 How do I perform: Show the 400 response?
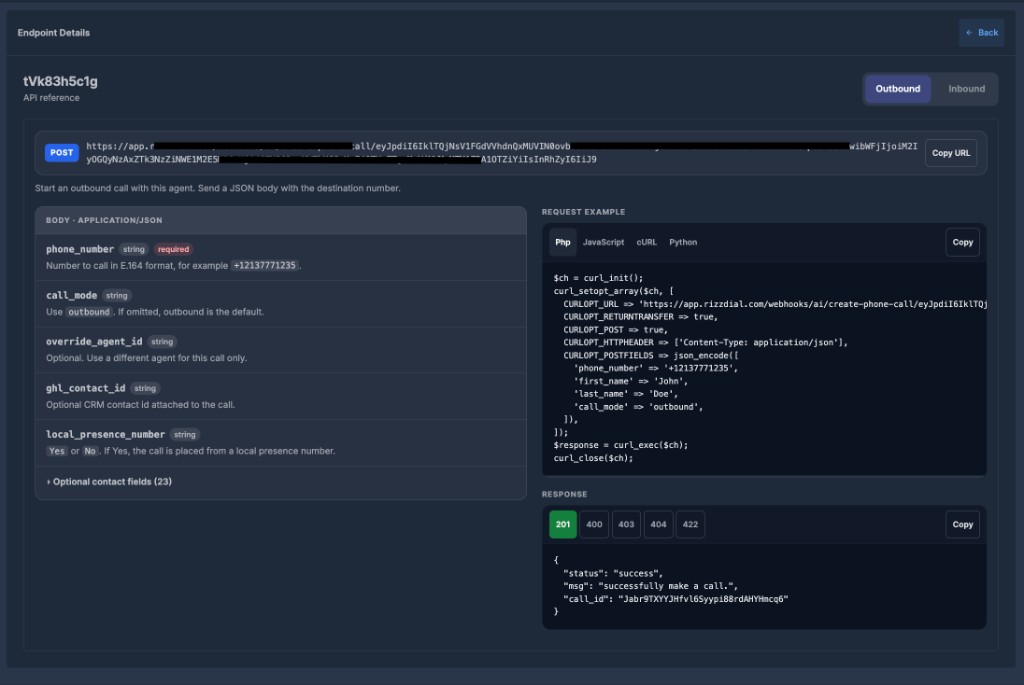(x=594, y=524)
